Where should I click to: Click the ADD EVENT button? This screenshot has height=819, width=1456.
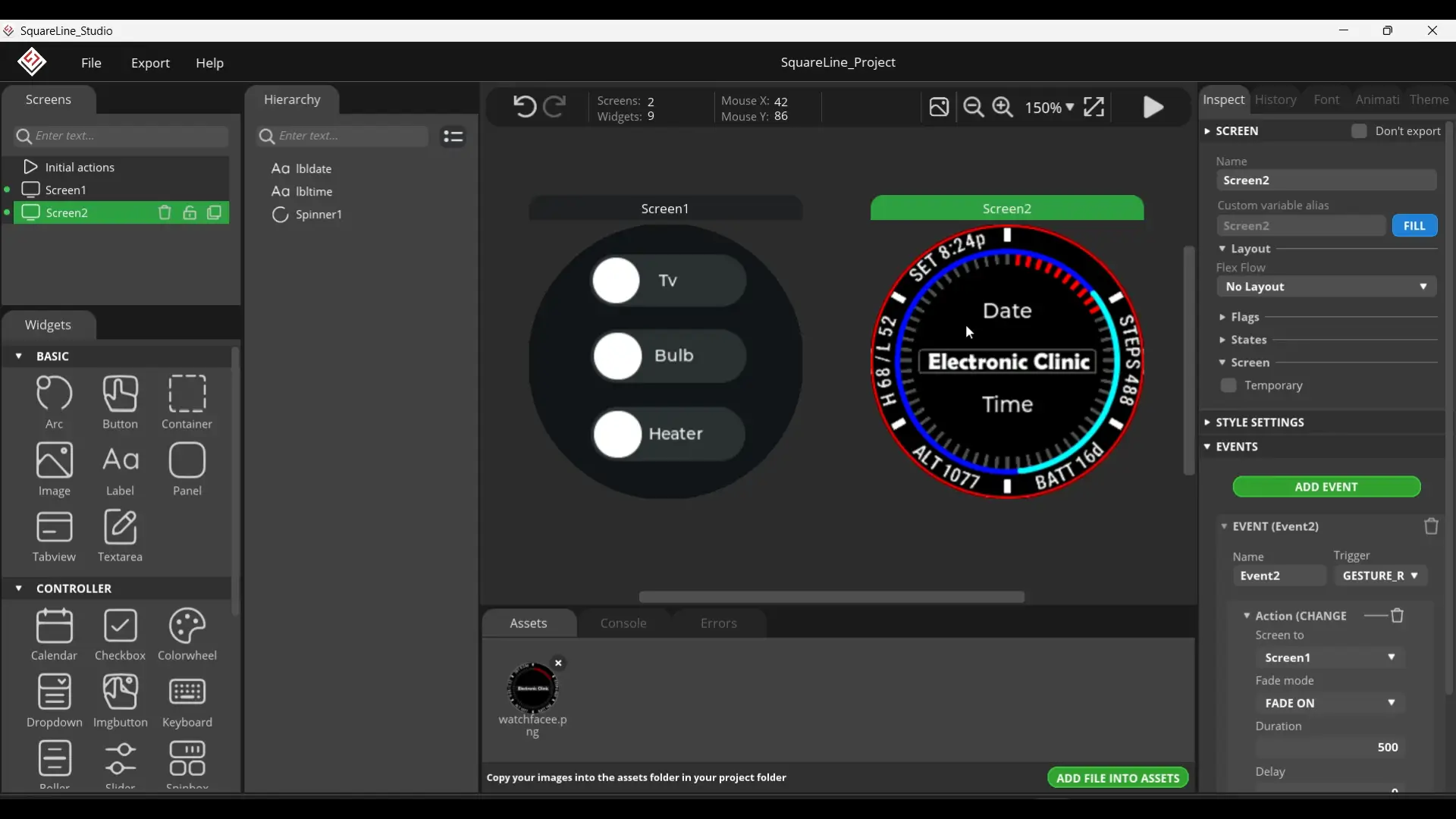(x=1326, y=487)
